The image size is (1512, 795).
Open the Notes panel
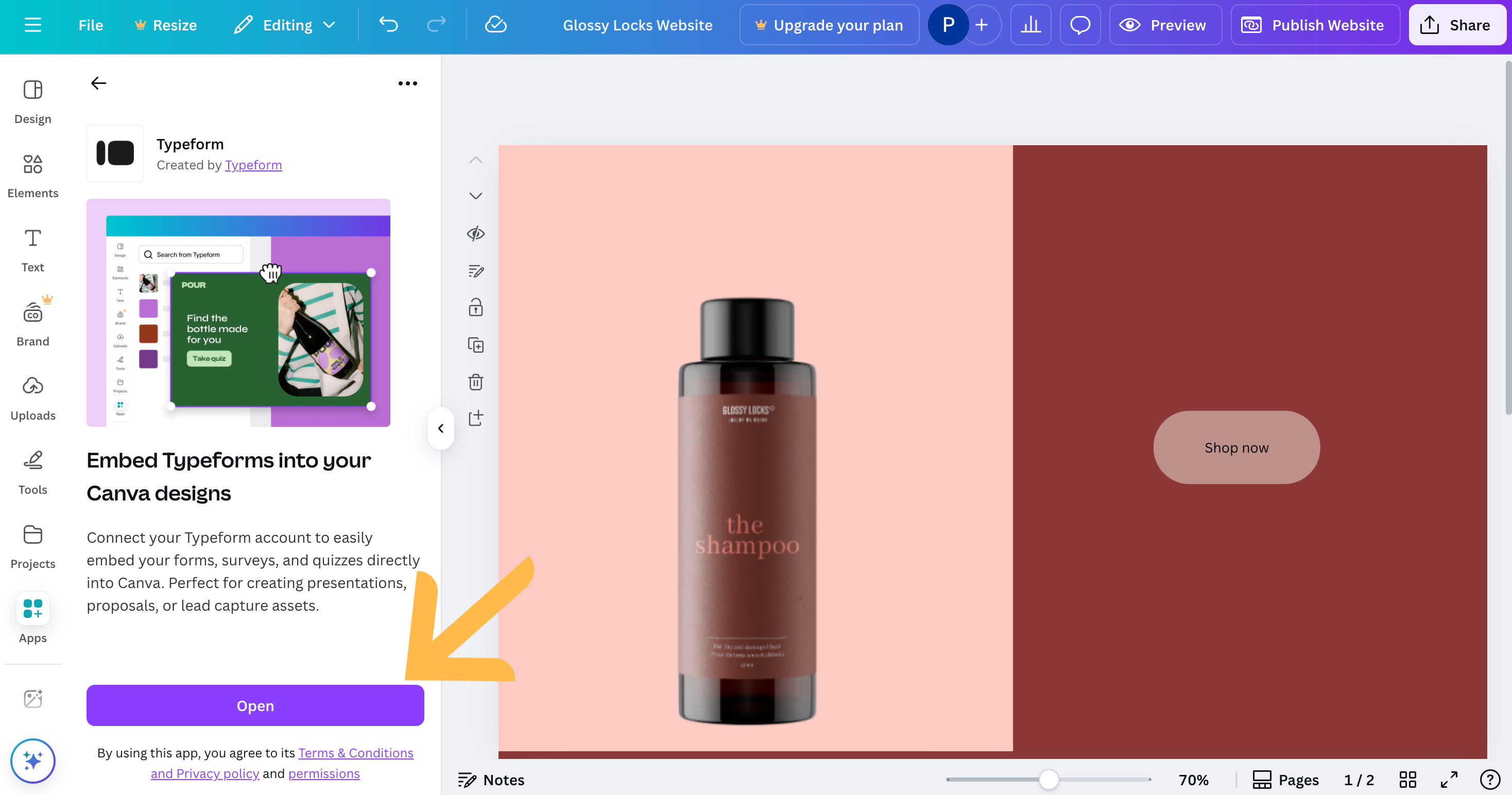coord(491,780)
